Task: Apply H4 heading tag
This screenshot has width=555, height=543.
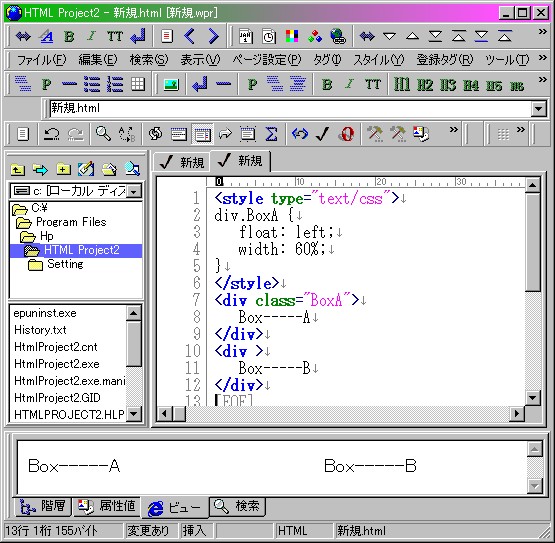Action: click(x=471, y=85)
